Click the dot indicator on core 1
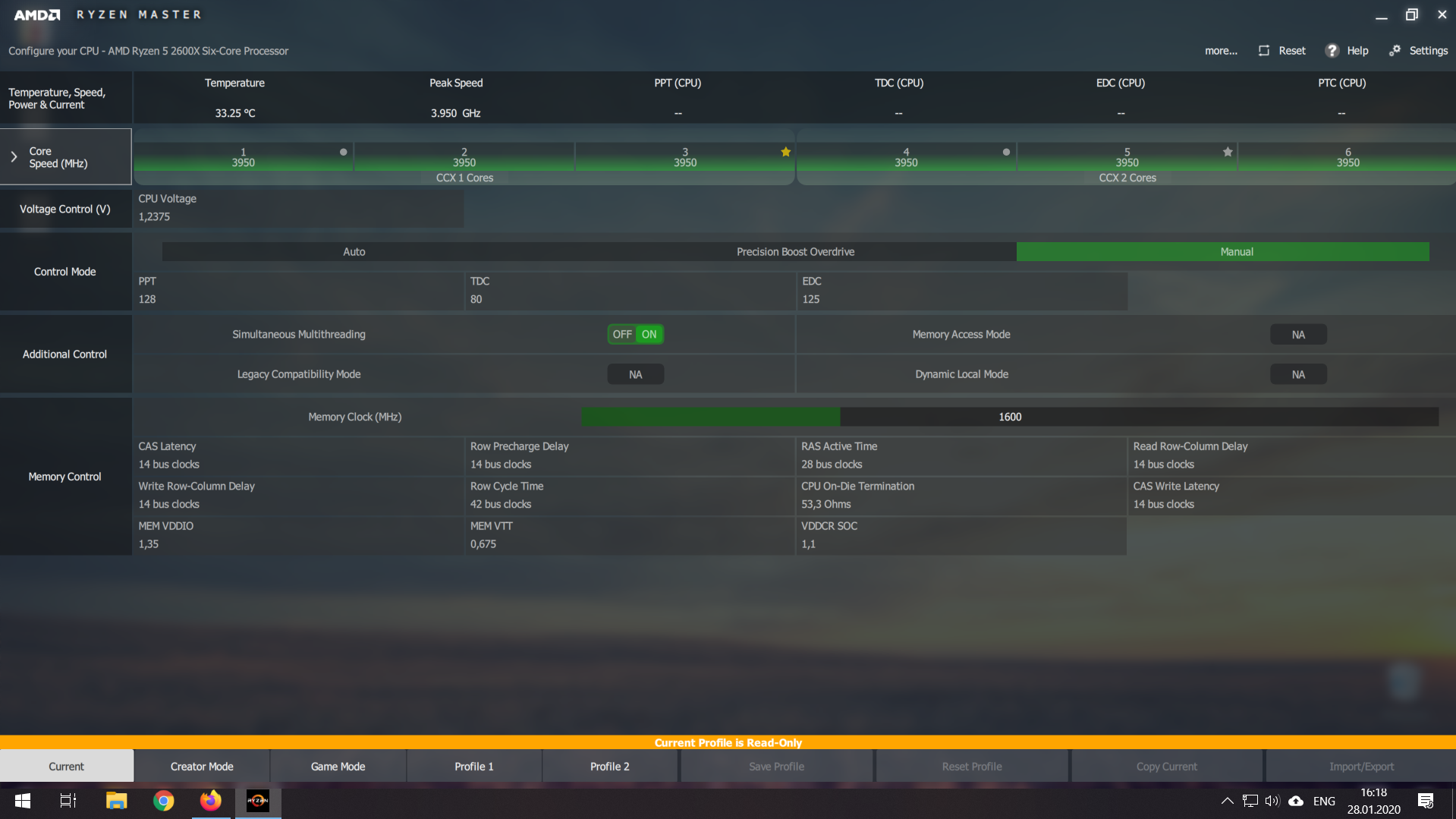Image resolution: width=1456 pixels, height=819 pixels. [x=343, y=152]
